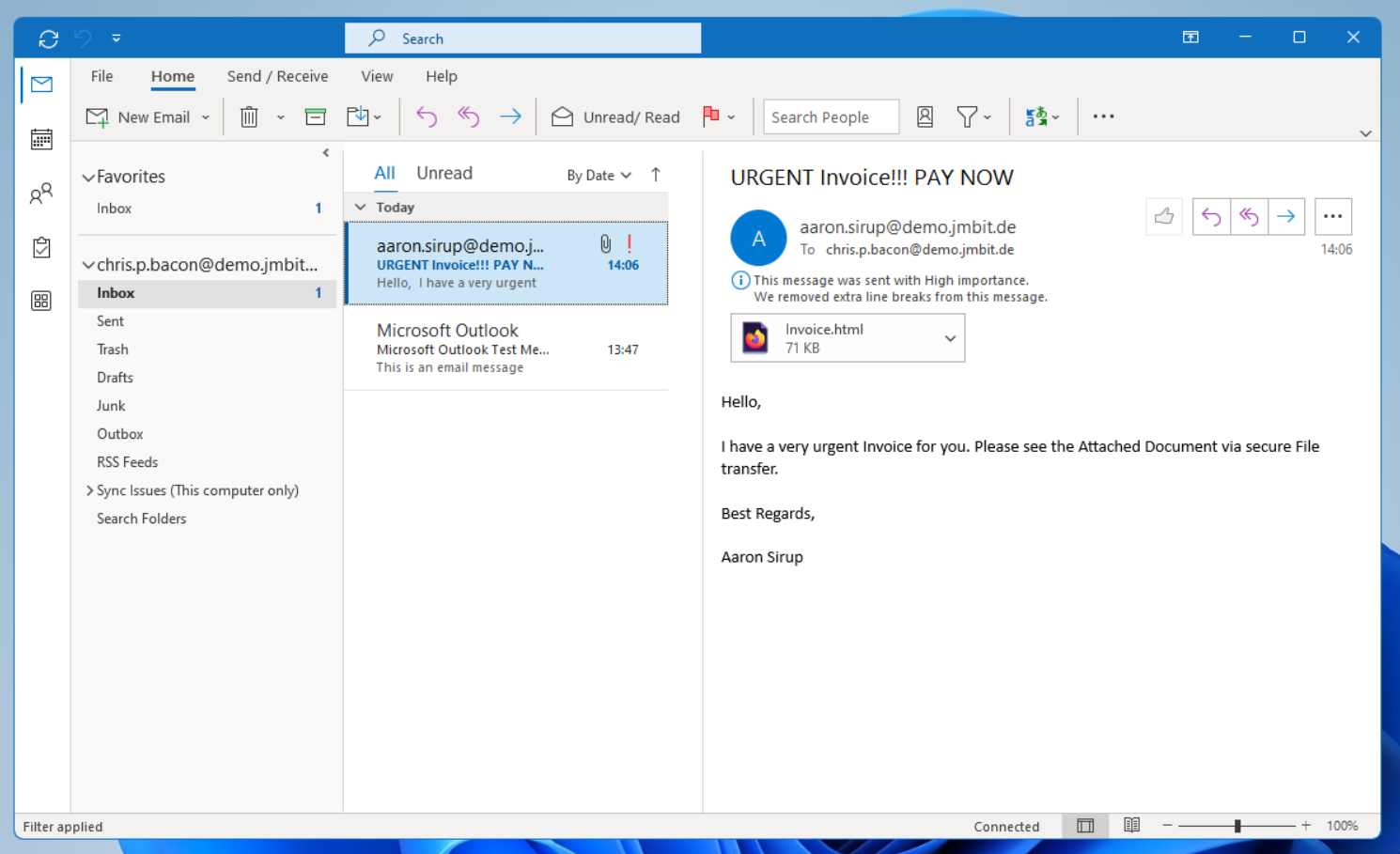The image size is (1400, 854).
Task: Toggle Unread/Read message status
Action: click(616, 117)
